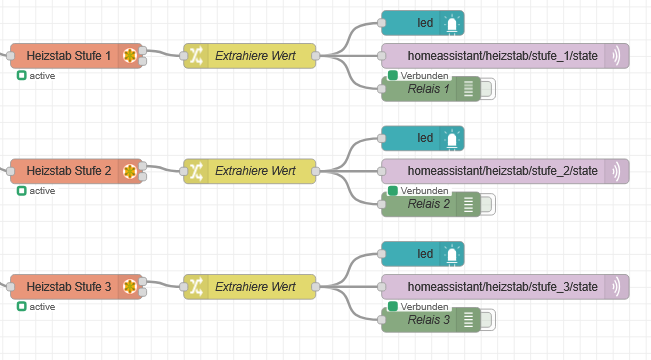
Task: Click the lower output port of Heizstab Stufe 1
Action: 142,61
